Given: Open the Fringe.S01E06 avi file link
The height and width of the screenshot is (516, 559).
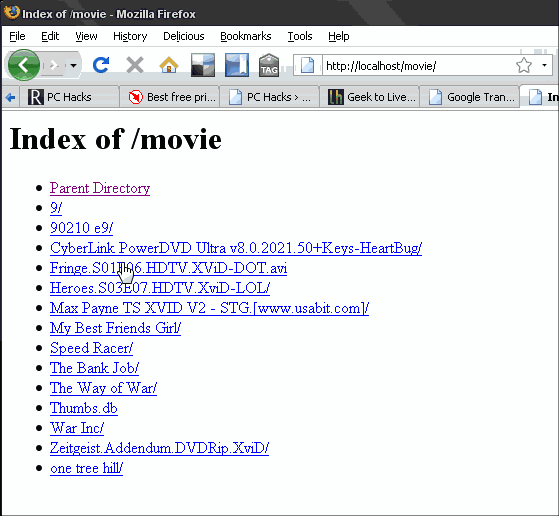Looking at the screenshot, I should [168, 268].
